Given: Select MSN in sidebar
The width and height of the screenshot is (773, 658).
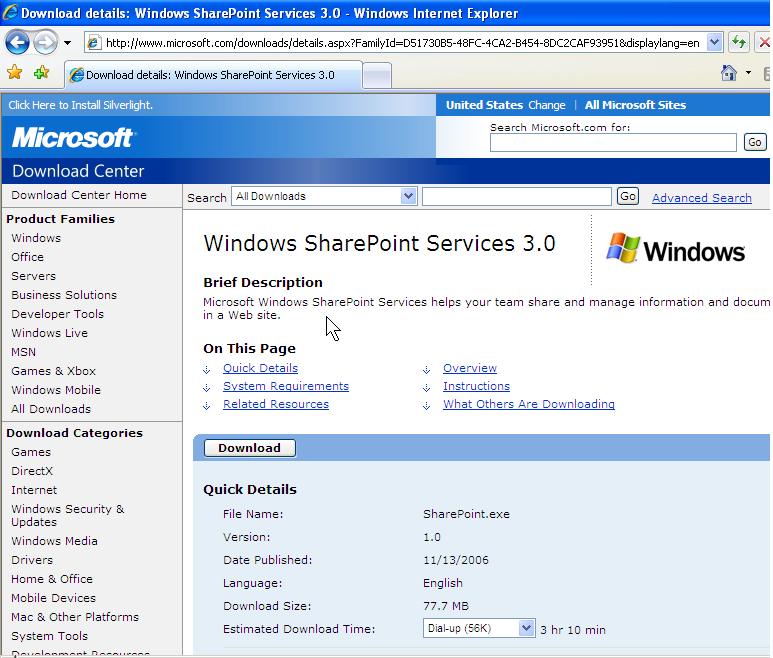Looking at the screenshot, I should point(23,352).
